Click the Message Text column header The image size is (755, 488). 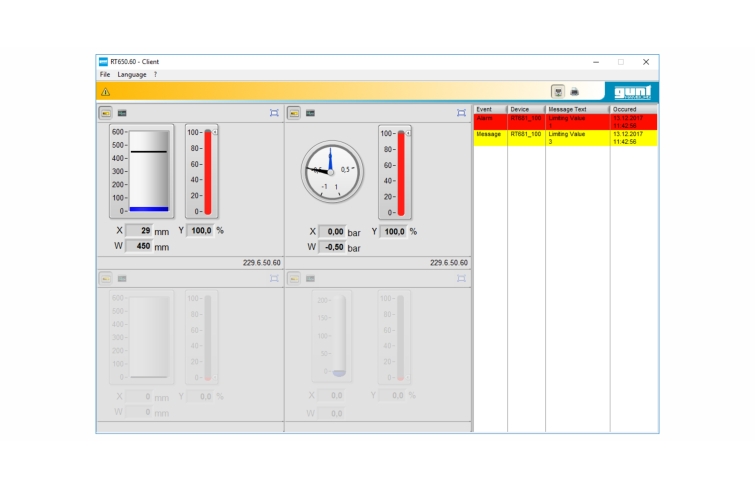(577, 109)
